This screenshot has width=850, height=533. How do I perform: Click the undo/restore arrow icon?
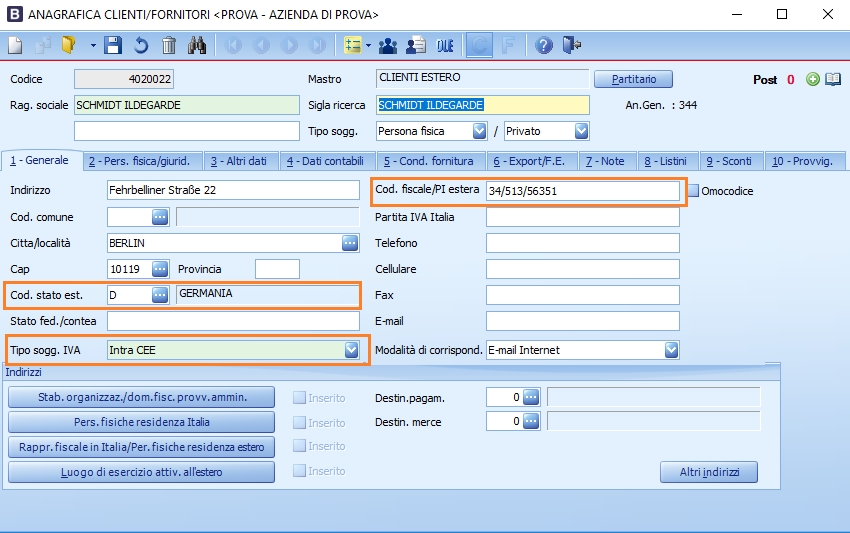(141, 45)
